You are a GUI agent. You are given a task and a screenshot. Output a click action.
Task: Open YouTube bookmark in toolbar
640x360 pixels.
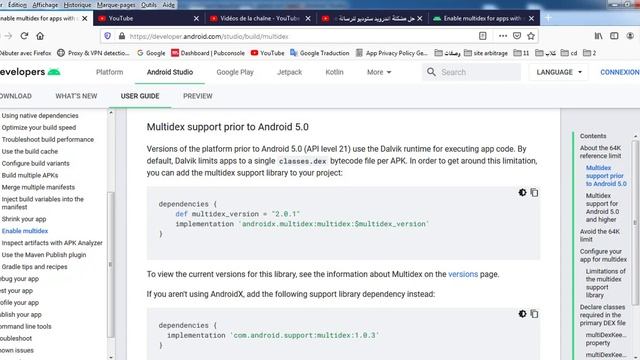coord(267,53)
